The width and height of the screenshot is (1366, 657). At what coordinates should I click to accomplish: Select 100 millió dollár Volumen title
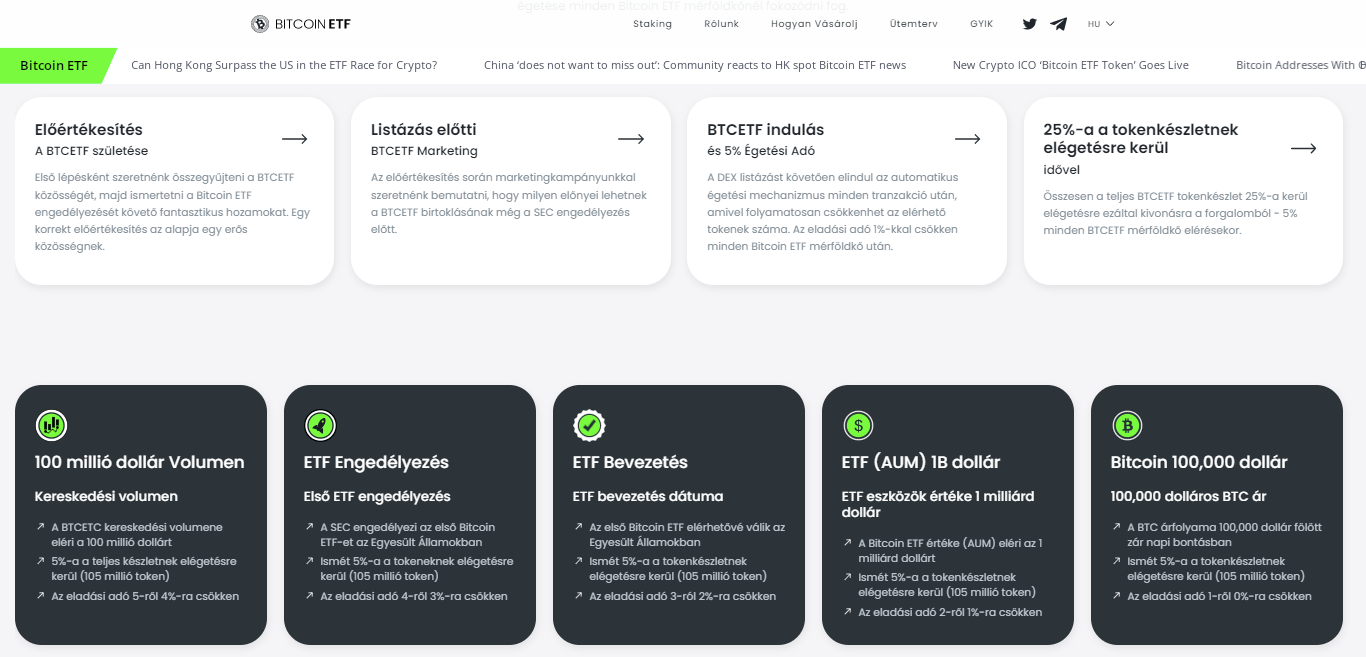(x=140, y=463)
